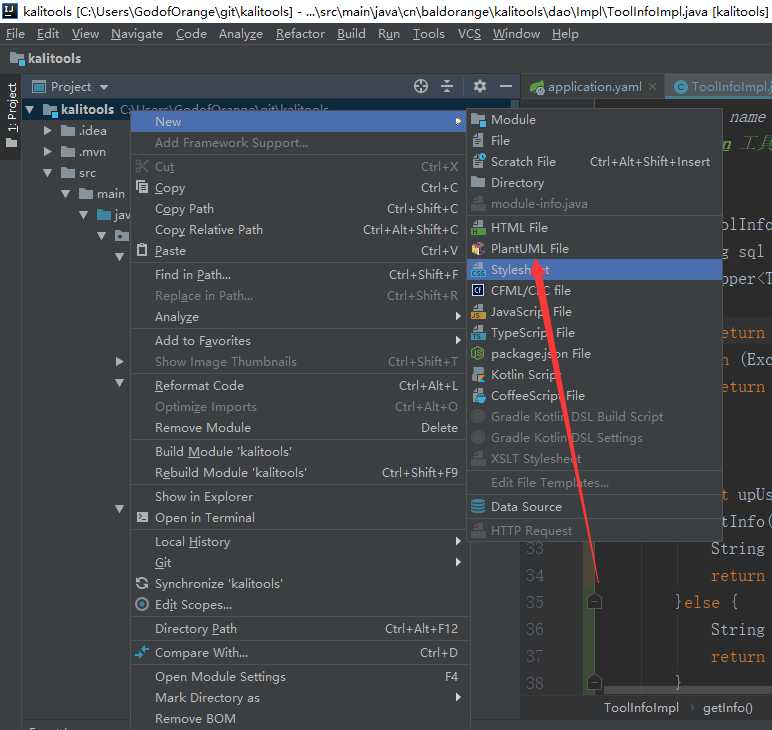Click the Paste icon in context menu

point(142,250)
